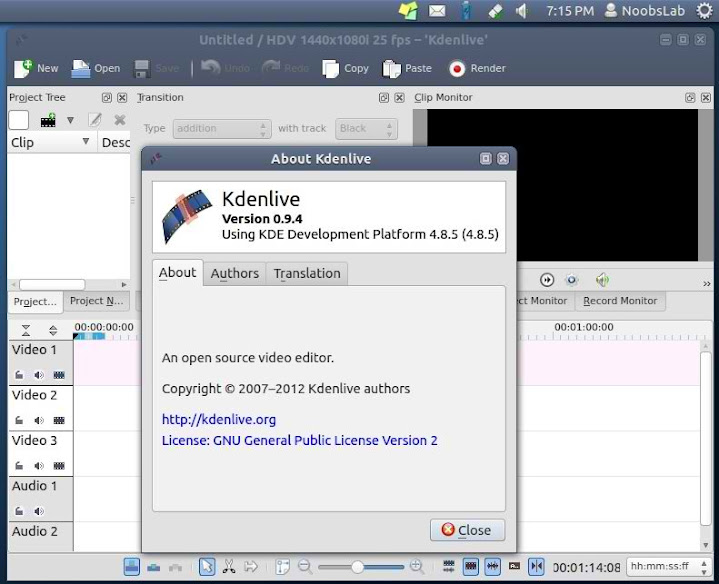
Task: Activate the selection arrow tool
Action: pos(207,567)
